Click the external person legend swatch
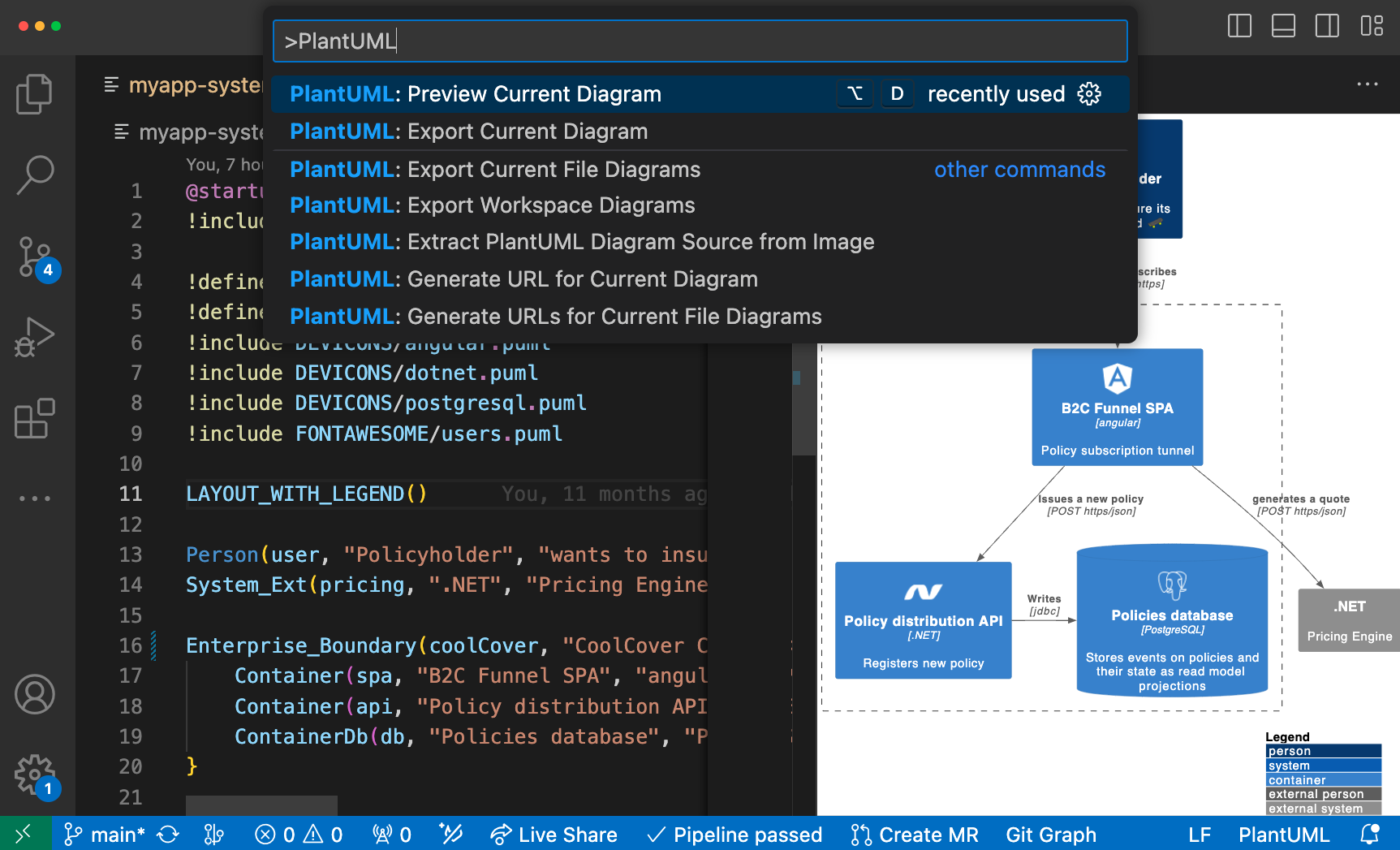This screenshot has height=850, width=1400. tap(1323, 794)
